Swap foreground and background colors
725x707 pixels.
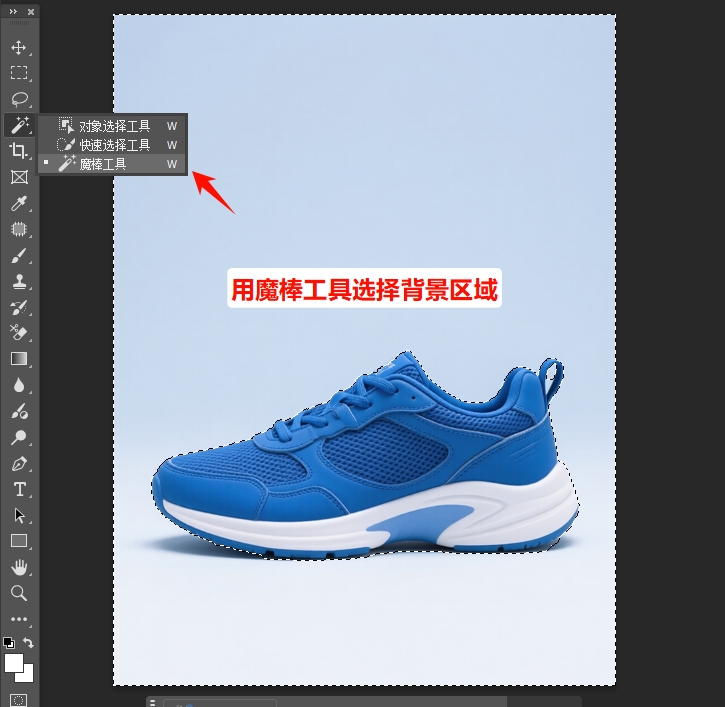28,643
